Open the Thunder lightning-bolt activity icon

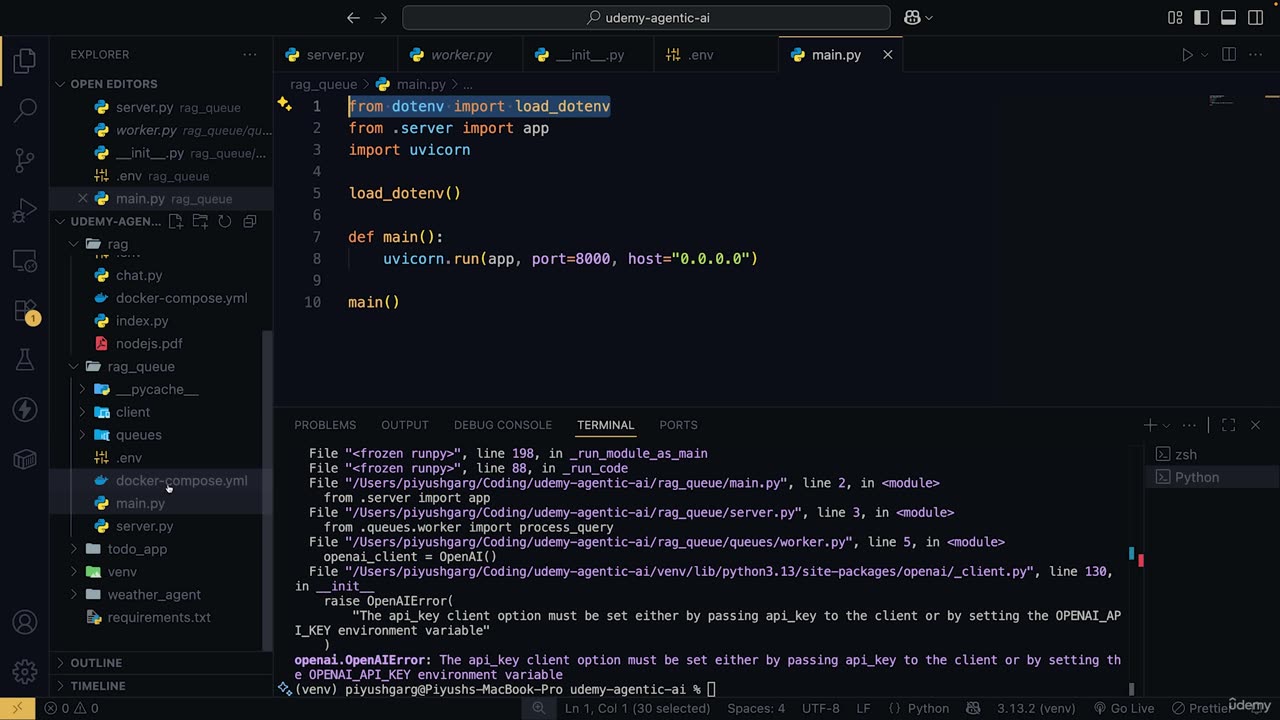25,410
